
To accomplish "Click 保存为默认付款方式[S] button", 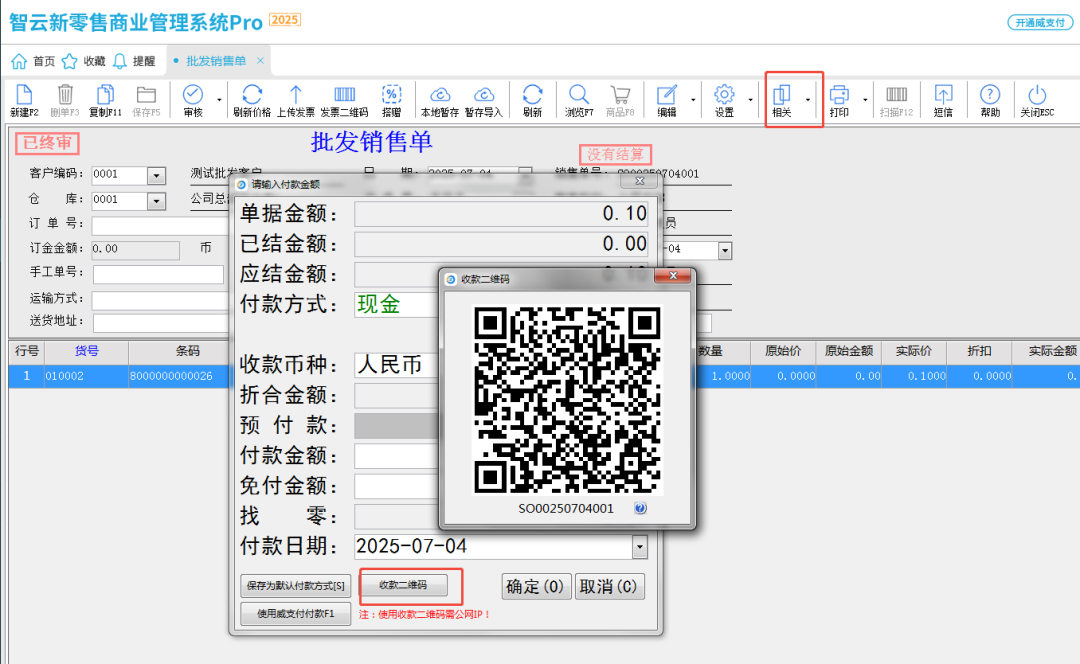I will 295,586.
